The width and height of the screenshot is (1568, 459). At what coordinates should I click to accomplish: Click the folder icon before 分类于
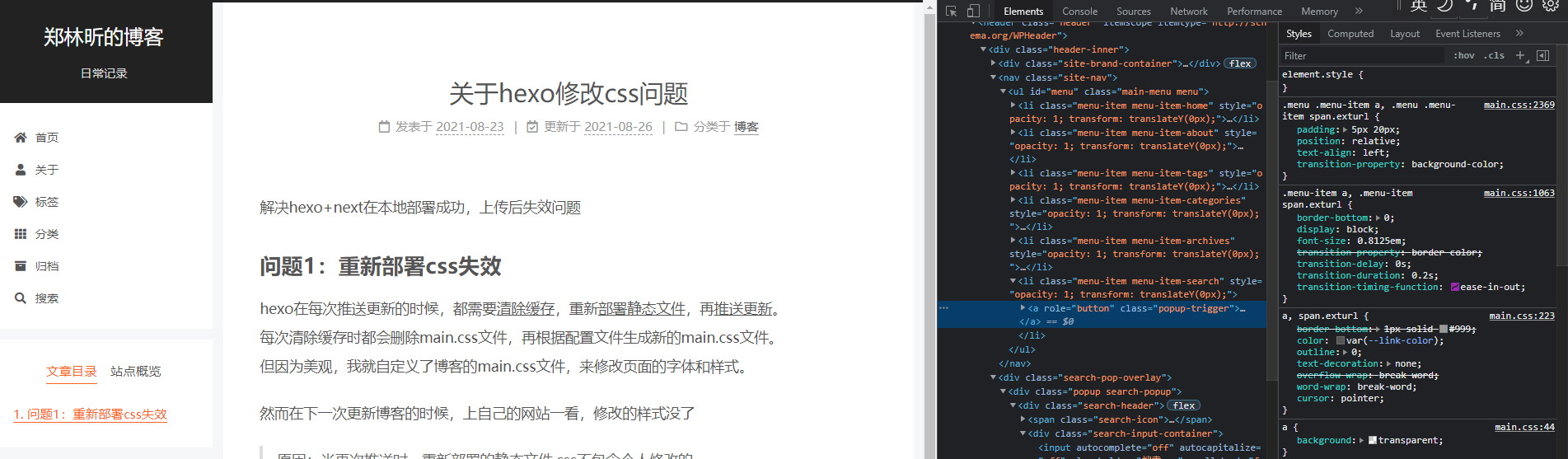[681, 127]
